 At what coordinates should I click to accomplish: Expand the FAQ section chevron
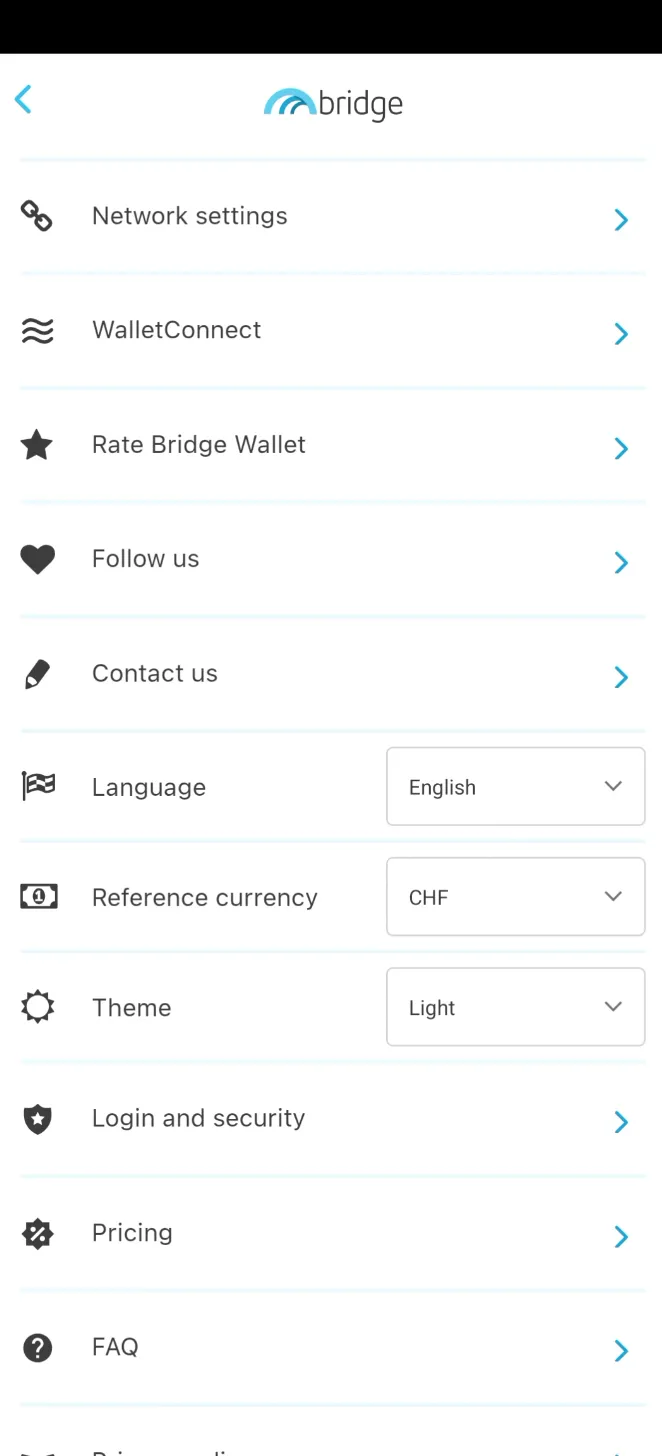pos(620,1351)
